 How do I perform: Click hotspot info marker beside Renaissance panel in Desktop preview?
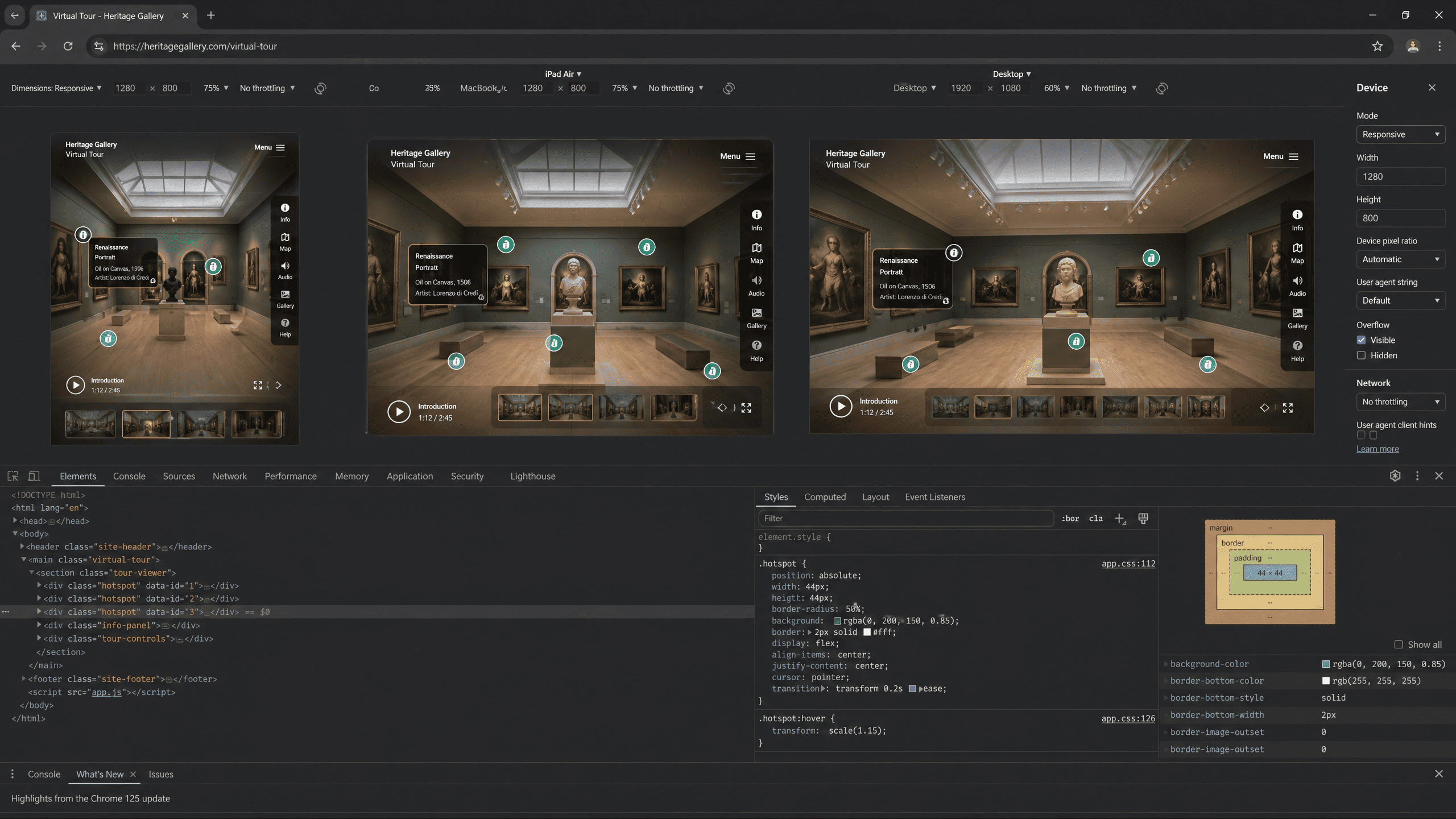point(954,253)
